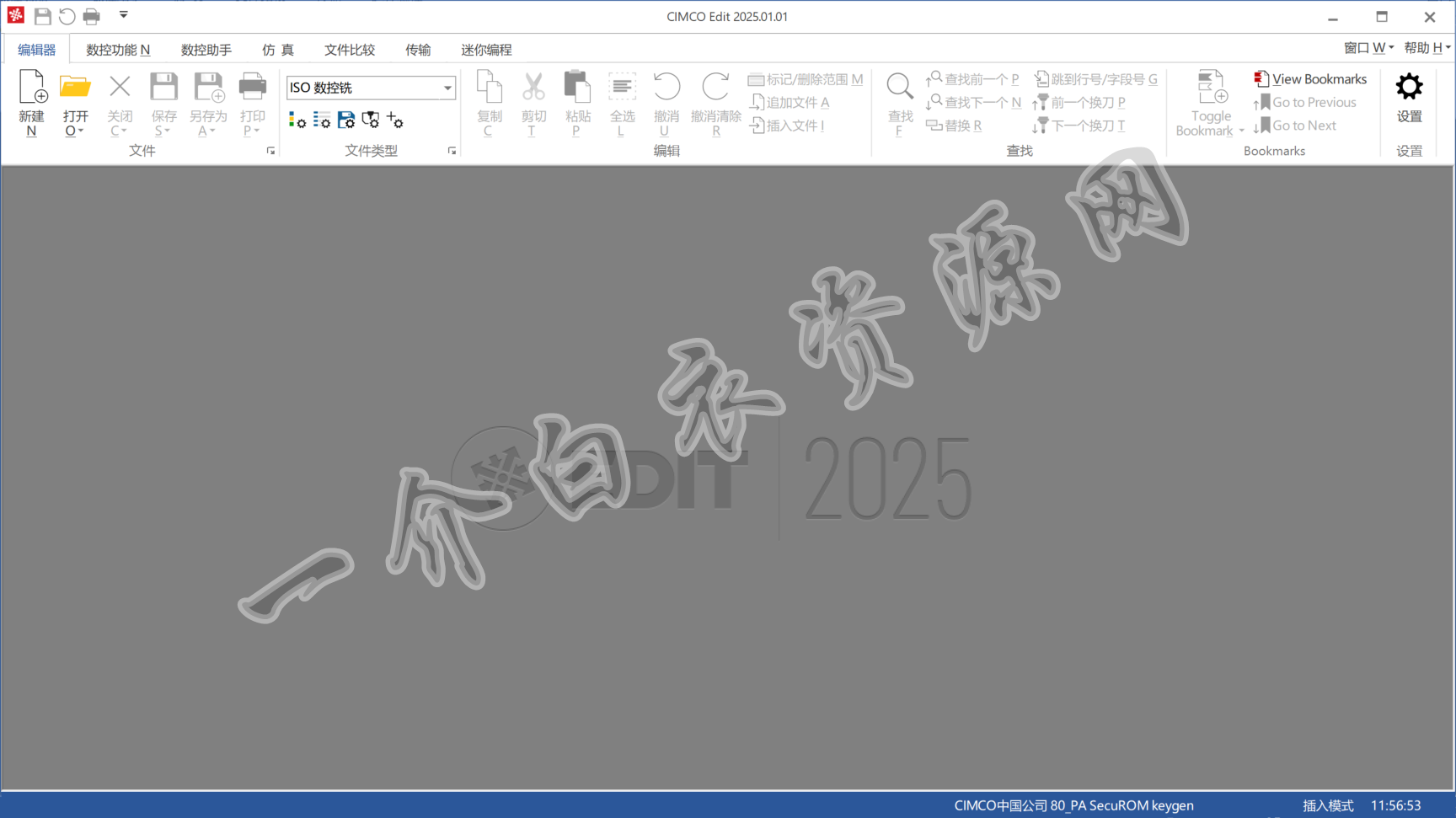Switch to the 传输 tab

pyautogui.click(x=418, y=50)
